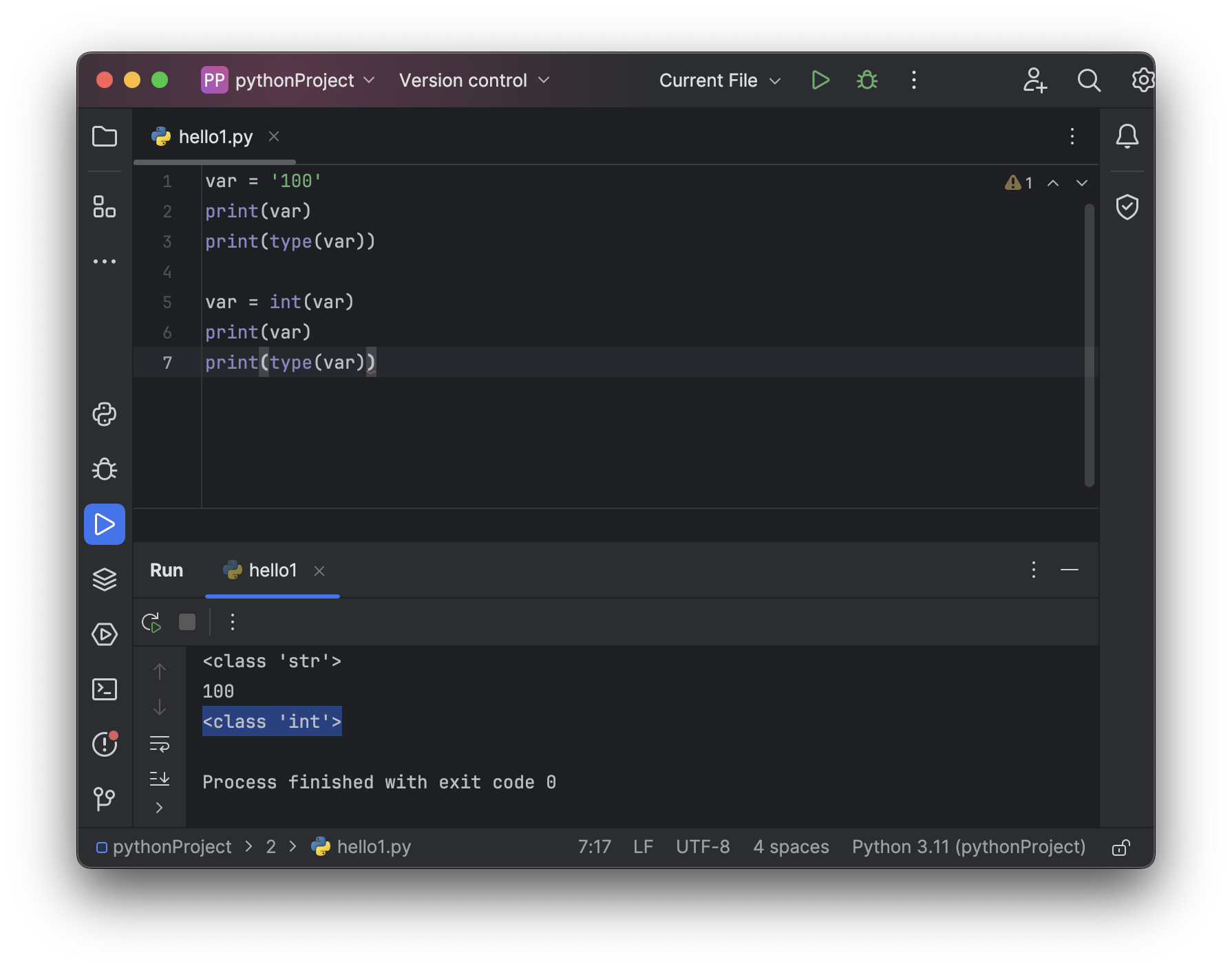Open the Terminal tool window
Viewport: 1232px width, 970px height.
coord(105,689)
